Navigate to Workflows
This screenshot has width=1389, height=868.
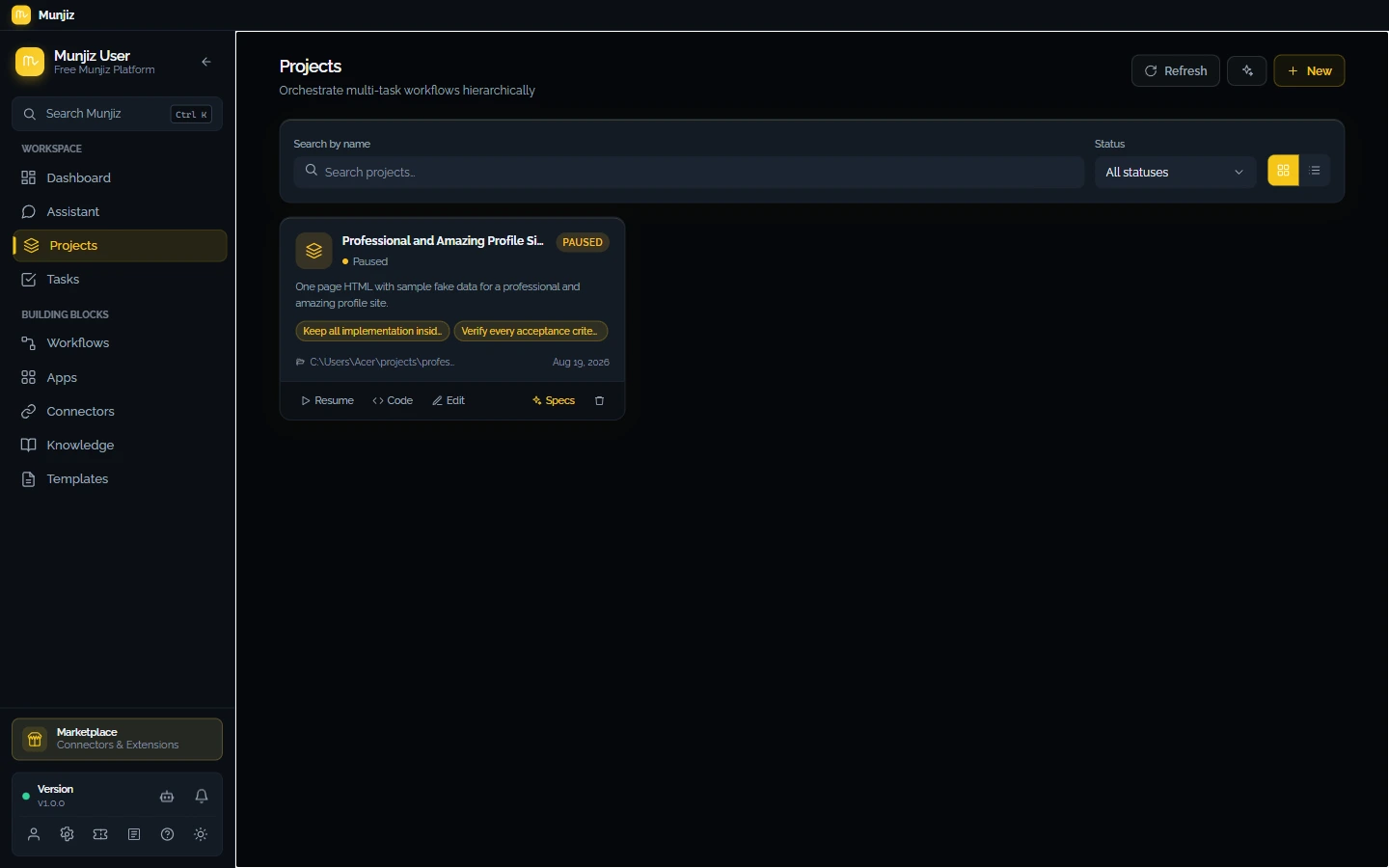coord(120,343)
